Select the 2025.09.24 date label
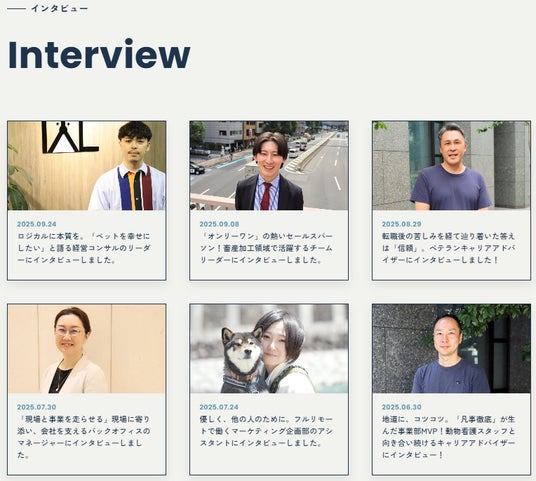The width and height of the screenshot is (536, 481). (37, 224)
